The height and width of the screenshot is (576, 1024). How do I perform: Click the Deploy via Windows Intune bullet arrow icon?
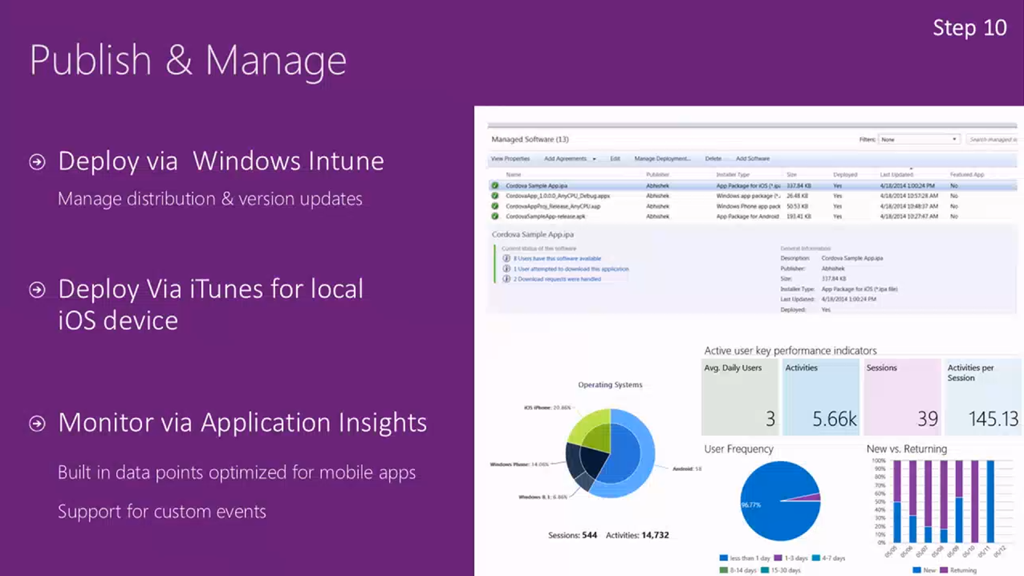click(x=37, y=161)
